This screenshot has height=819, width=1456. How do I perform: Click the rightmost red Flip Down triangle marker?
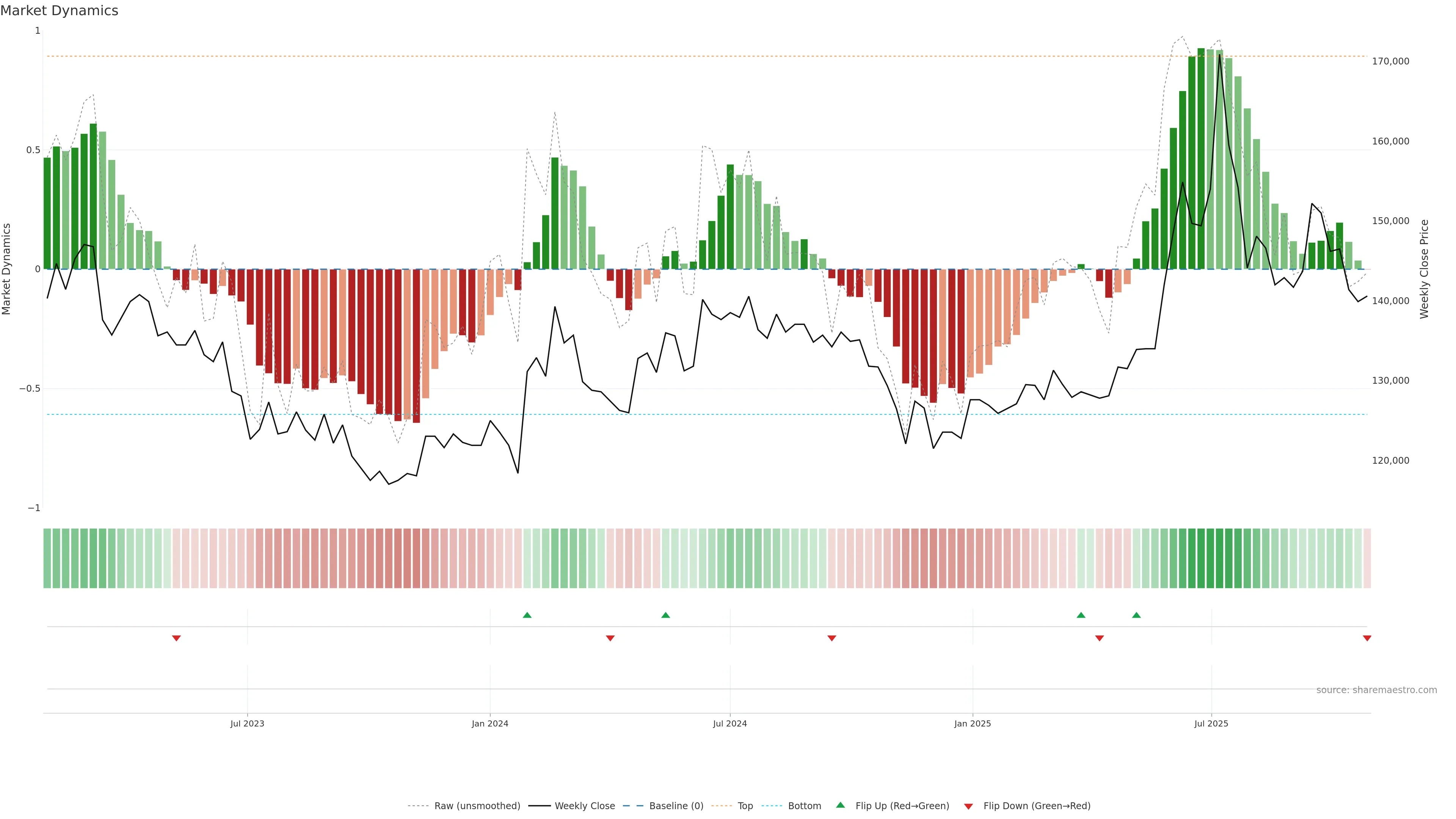(1367, 638)
